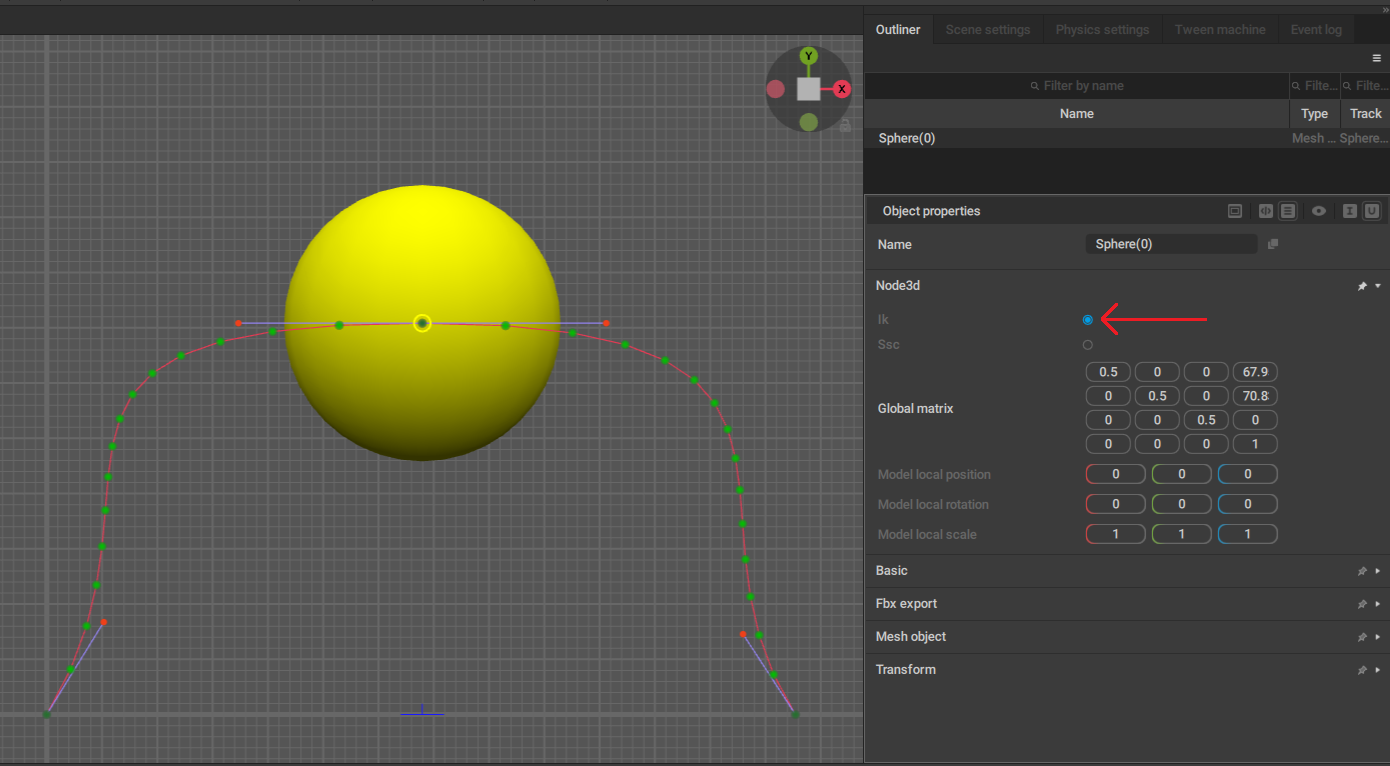Click the negative X circle on the view gizmo
This screenshot has height=766, width=1390.
point(776,89)
